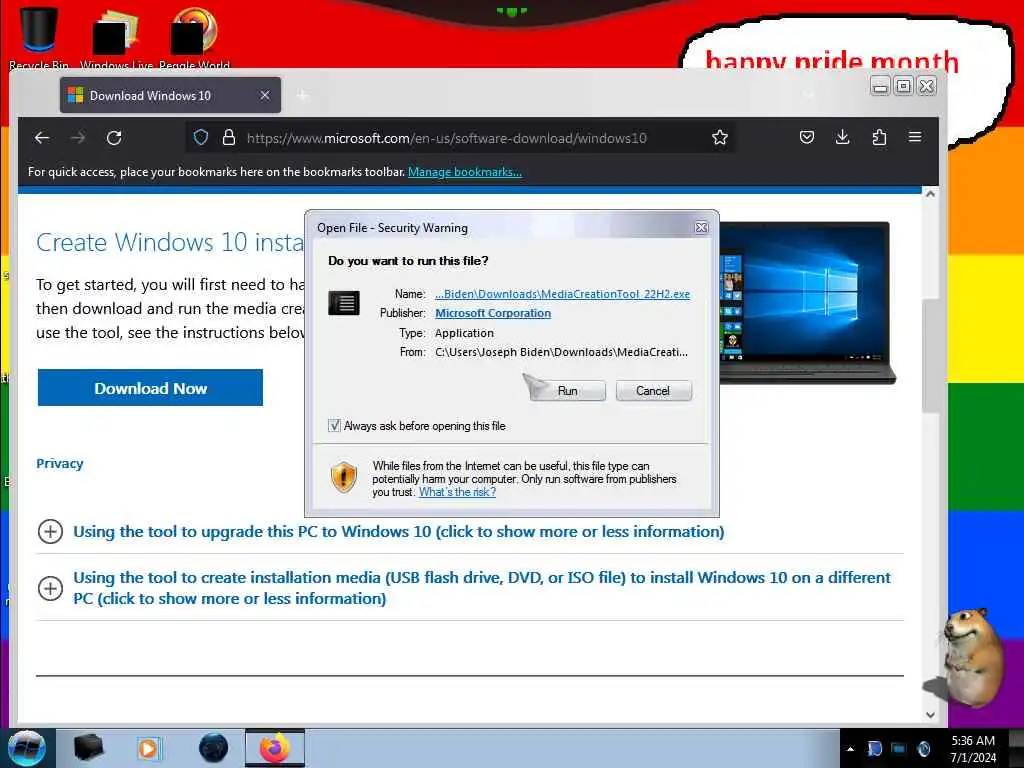Screen dimensions: 1024x768
Task: Open the Windows Start orb
Action: tap(27, 748)
